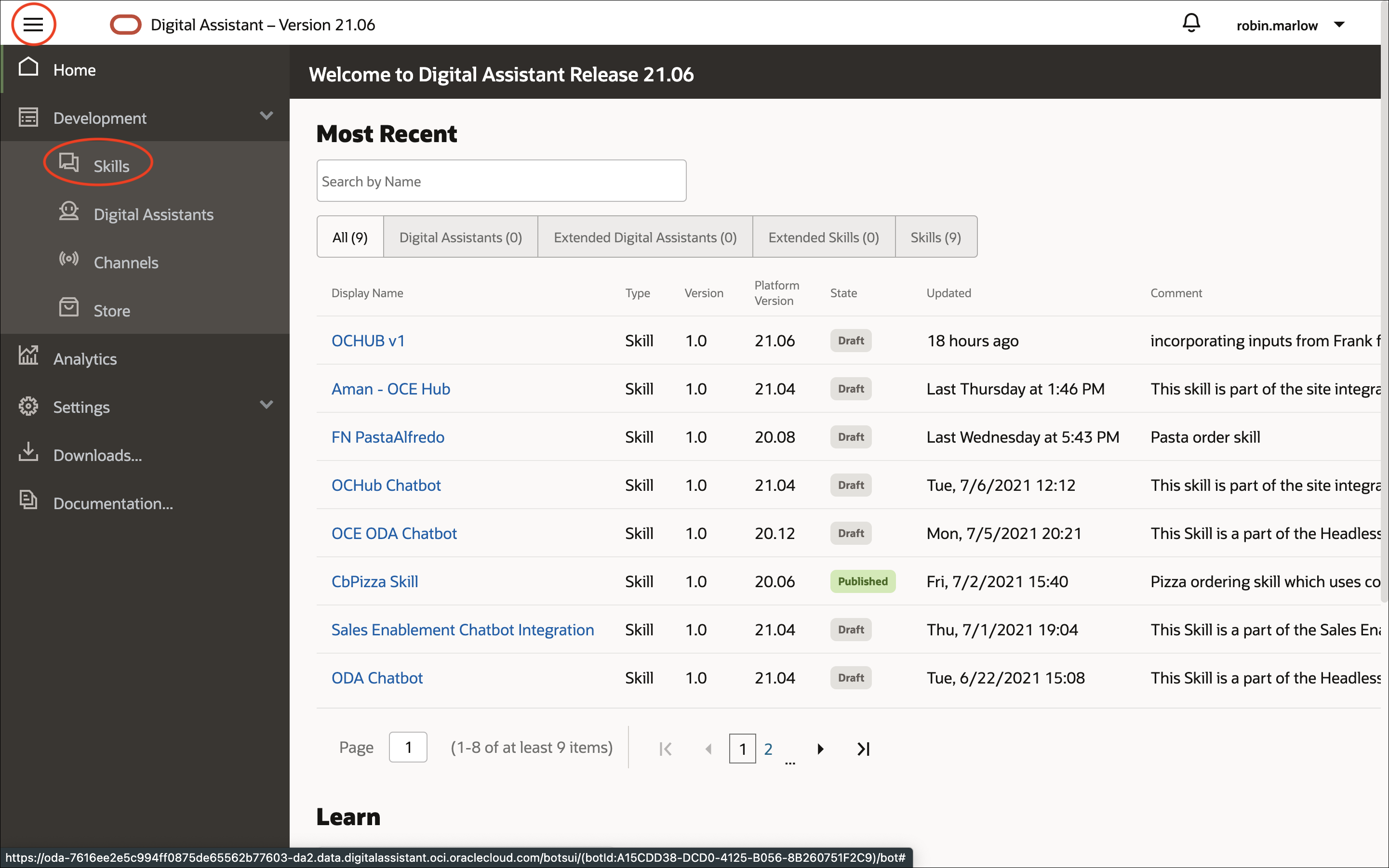Open the Store section
Viewport: 1389px width, 868px height.
click(x=111, y=310)
